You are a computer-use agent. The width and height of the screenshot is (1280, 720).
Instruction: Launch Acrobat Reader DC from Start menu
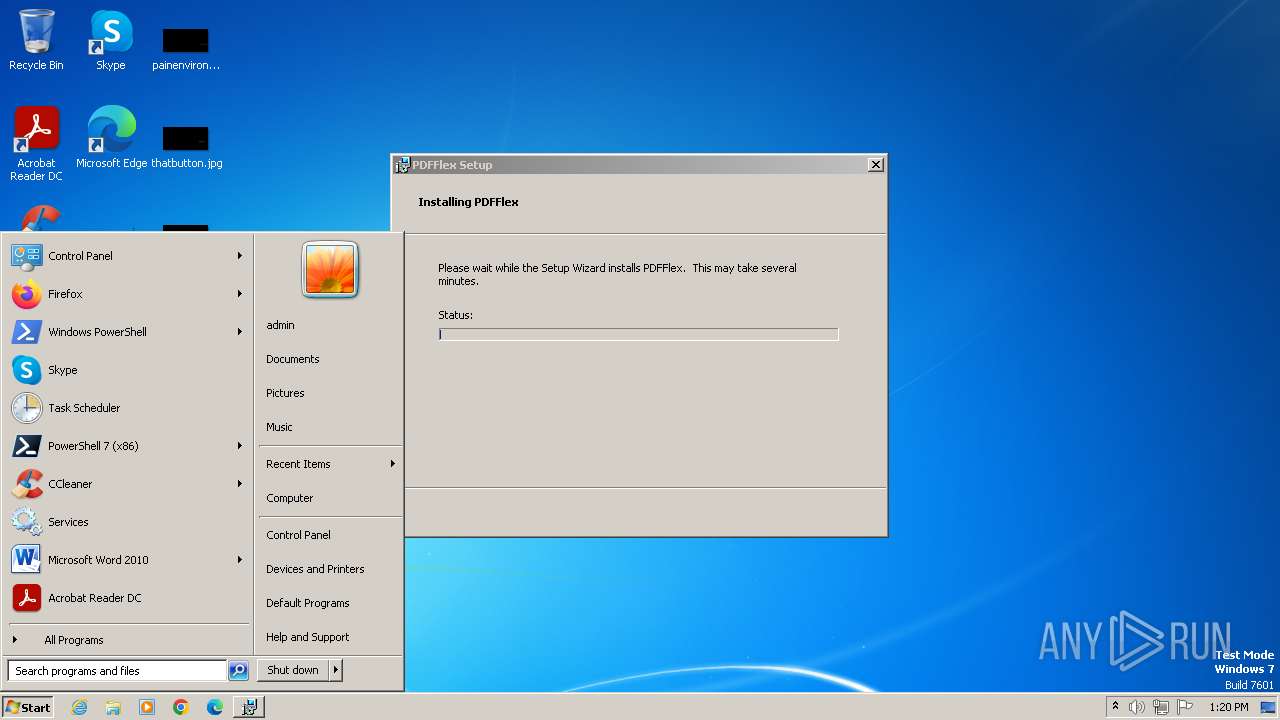click(128, 598)
